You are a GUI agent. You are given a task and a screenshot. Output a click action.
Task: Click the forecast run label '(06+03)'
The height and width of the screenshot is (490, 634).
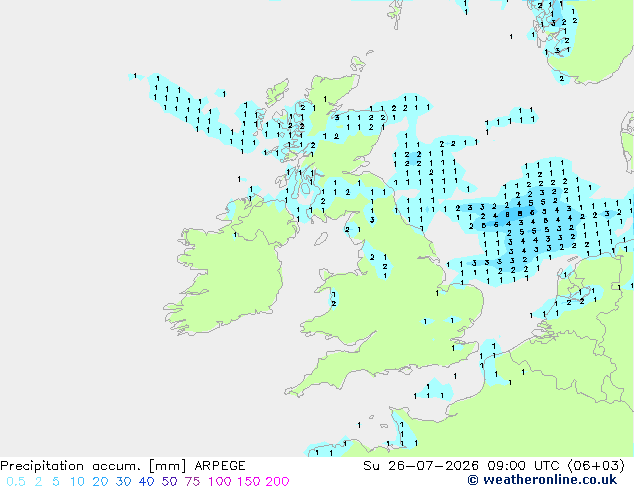(x=596, y=466)
